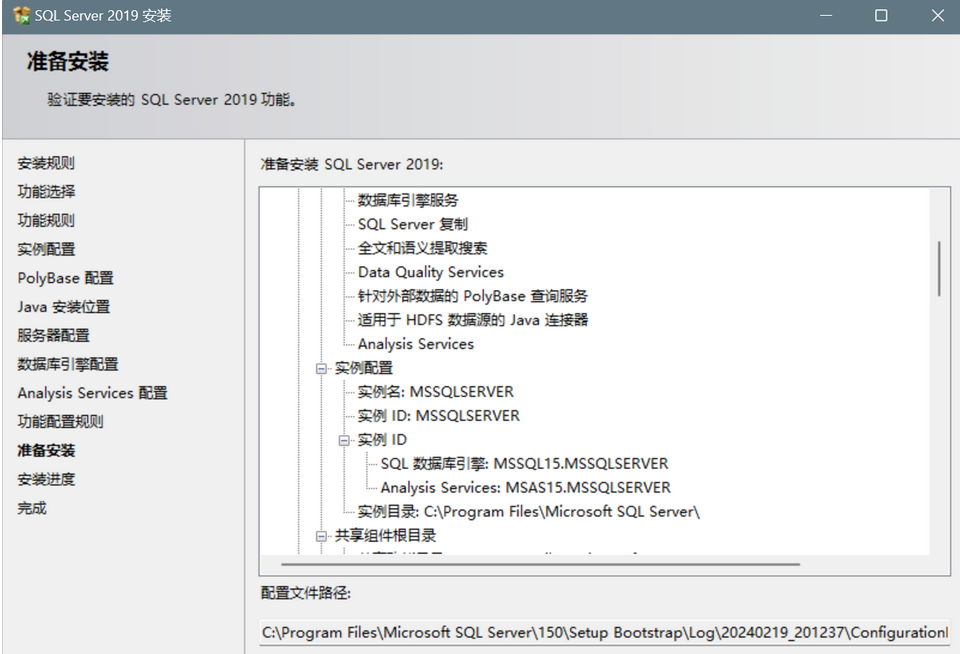The width and height of the screenshot is (960, 654).
Task: Click the 共享组件根目录 tree label
Action: click(x=385, y=536)
